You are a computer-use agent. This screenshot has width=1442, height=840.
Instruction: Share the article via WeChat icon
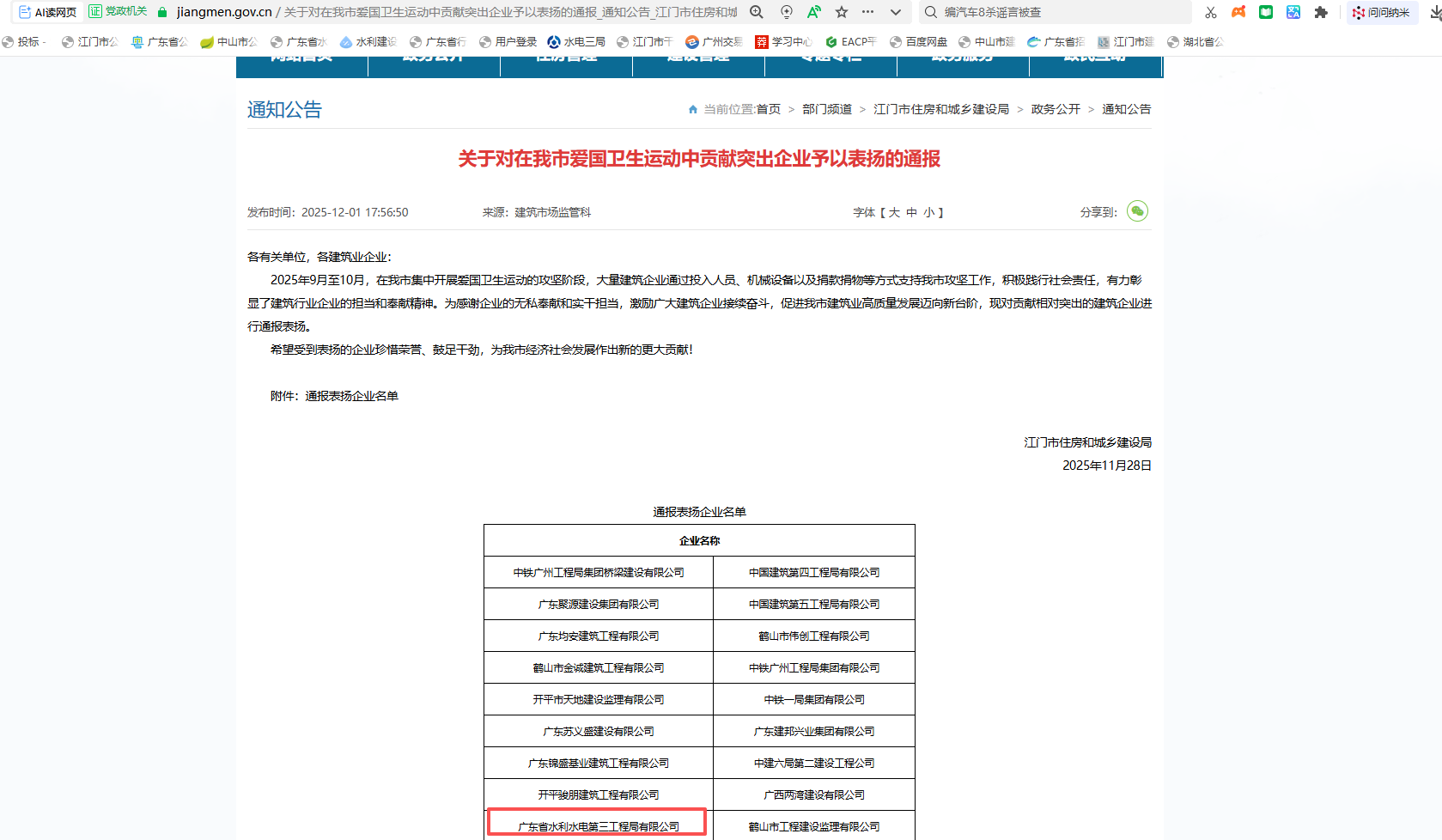[1137, 211]
